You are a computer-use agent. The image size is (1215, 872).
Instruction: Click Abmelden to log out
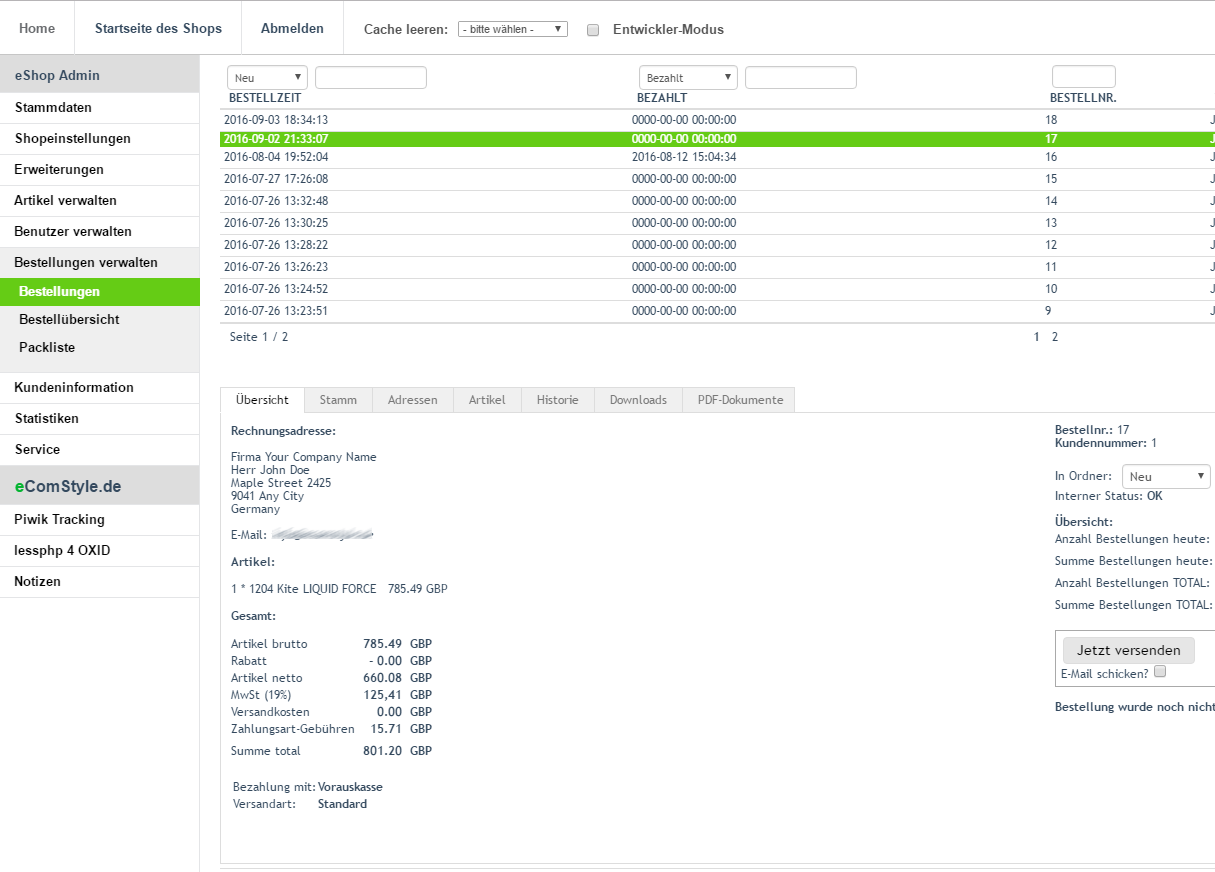click(292, 28)
